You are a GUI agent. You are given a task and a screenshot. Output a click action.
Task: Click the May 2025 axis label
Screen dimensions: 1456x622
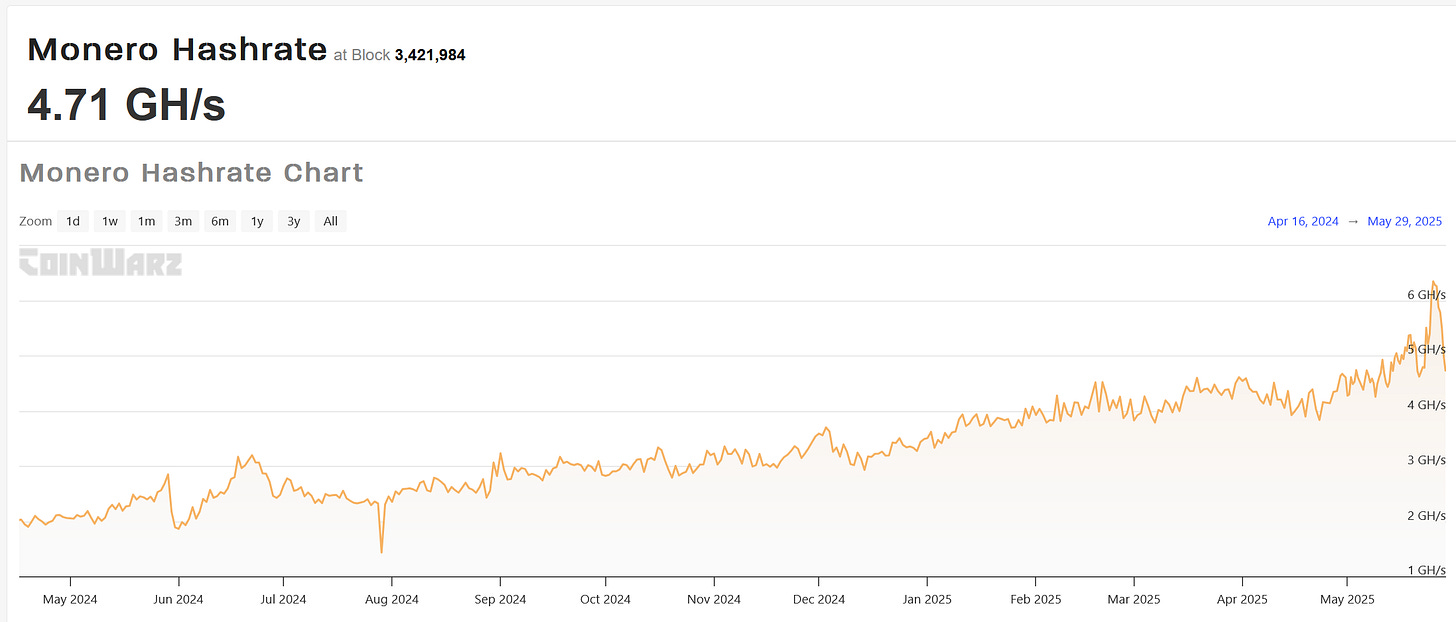pyautogui.click(x=1347, y=600)
